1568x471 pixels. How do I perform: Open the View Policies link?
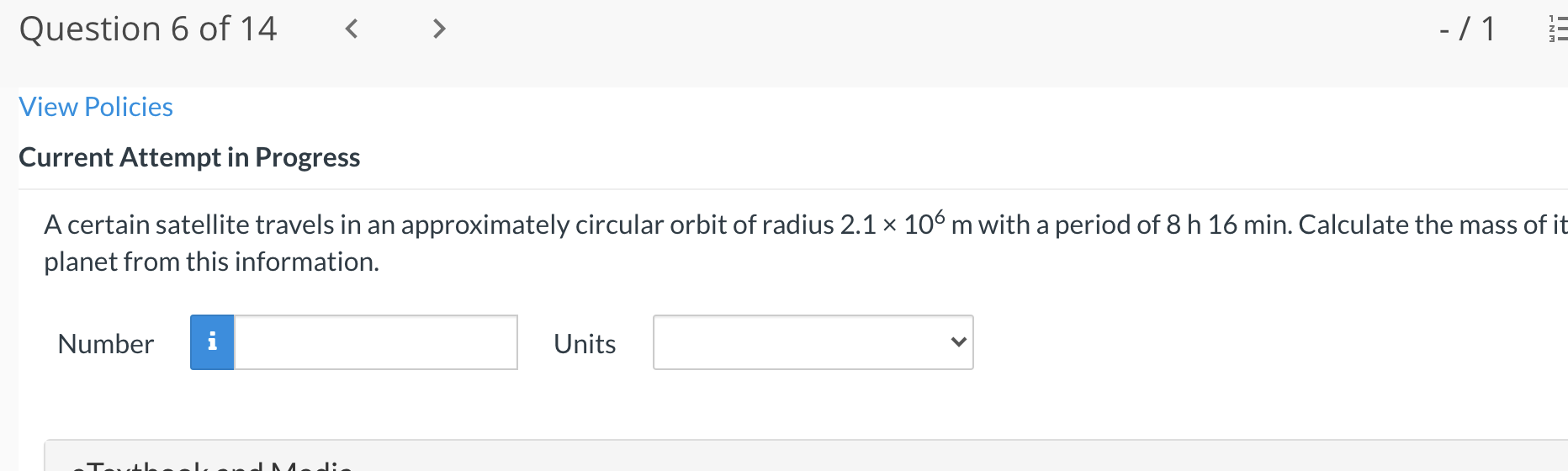[x=96, y=107]
